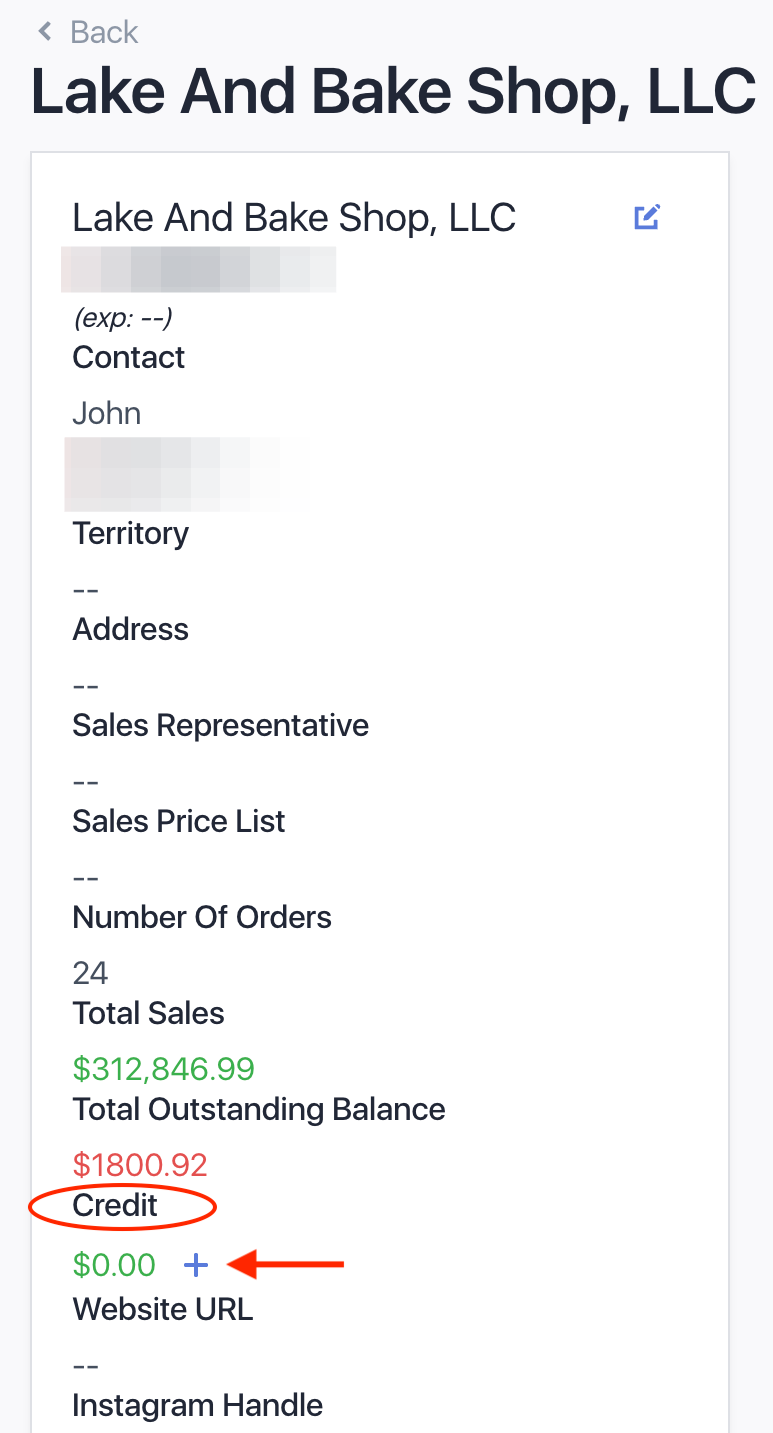
Task: Add credit with the blue plus icon
Action: (196, 1266)
